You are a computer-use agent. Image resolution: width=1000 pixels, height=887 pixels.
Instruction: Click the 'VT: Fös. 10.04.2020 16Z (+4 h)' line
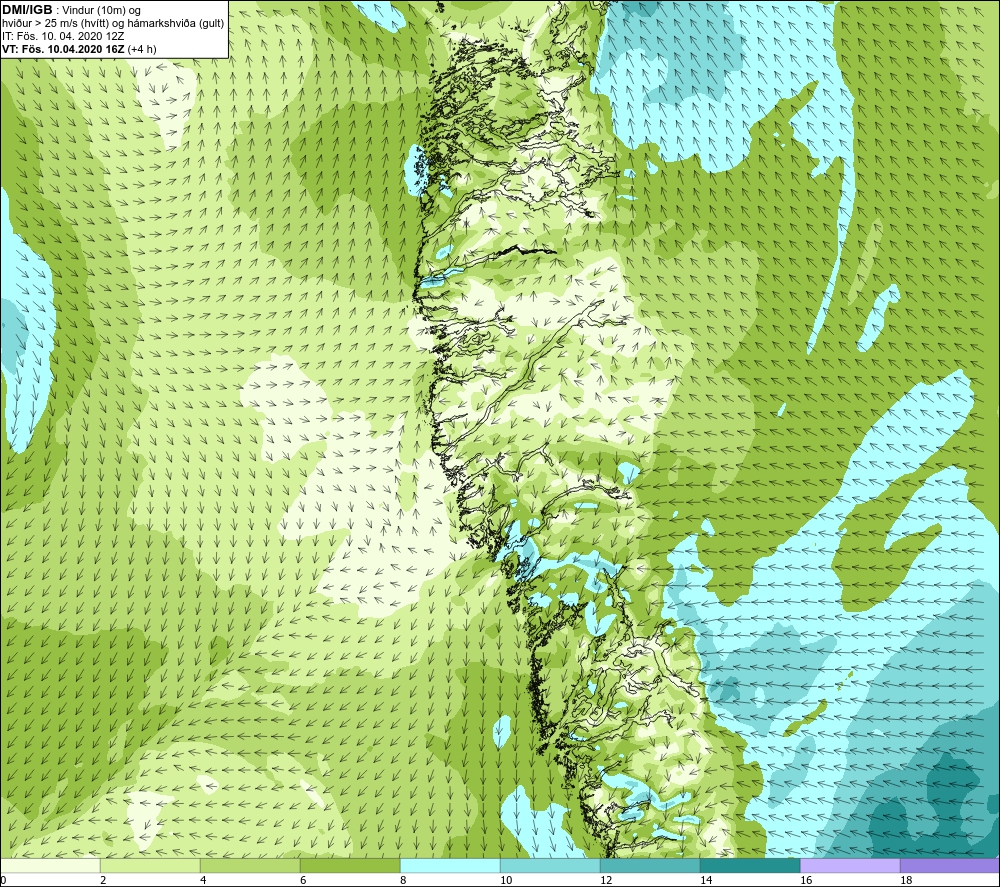(x=79, y=48)
